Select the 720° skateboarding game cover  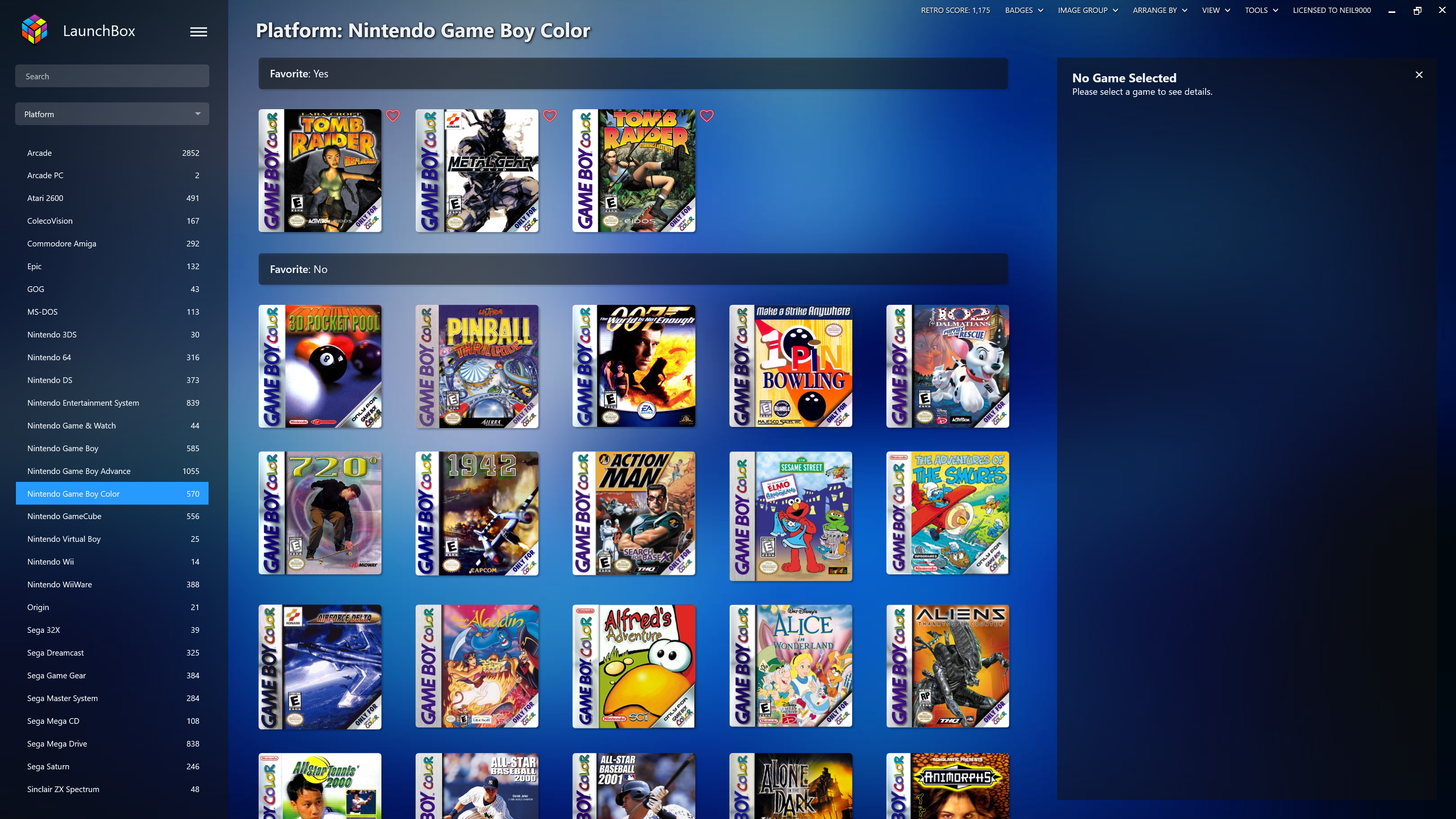pyautogui.click(x=320, y=513)
